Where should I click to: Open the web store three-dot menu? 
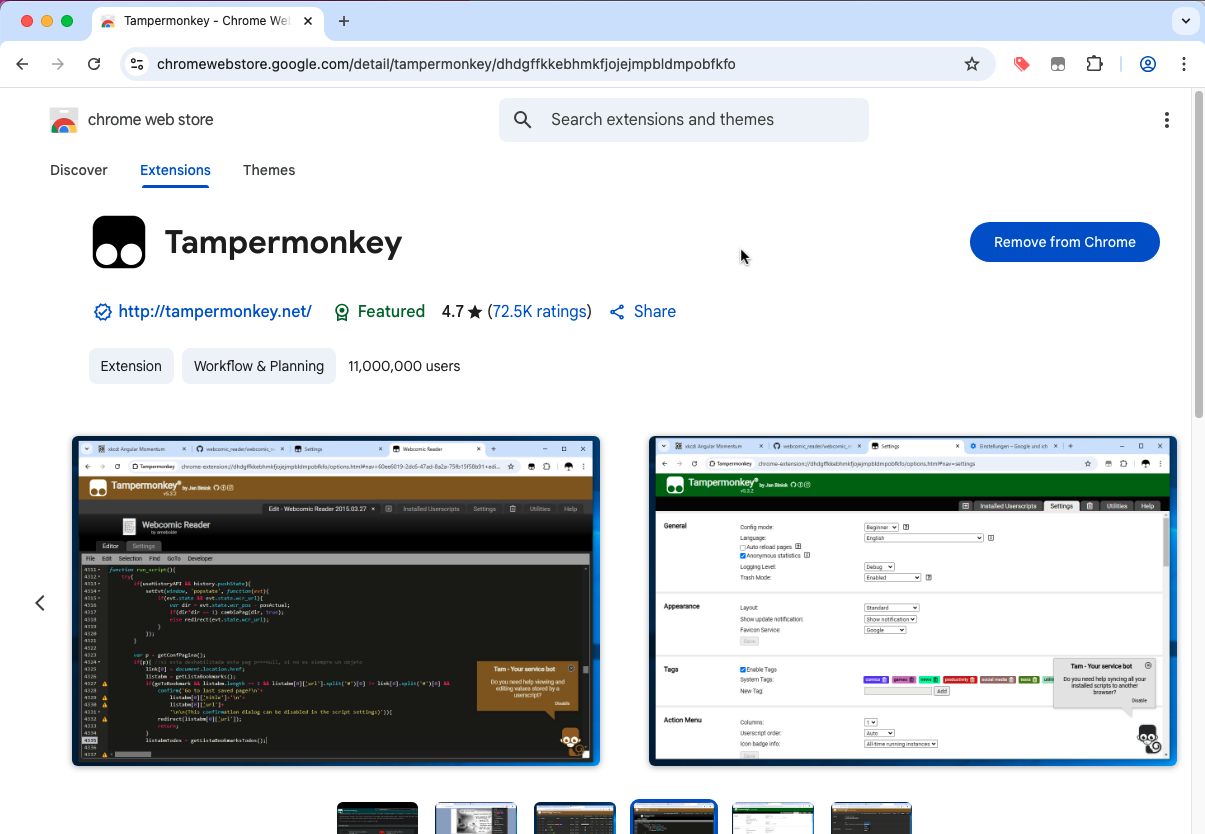point(1166,120)
